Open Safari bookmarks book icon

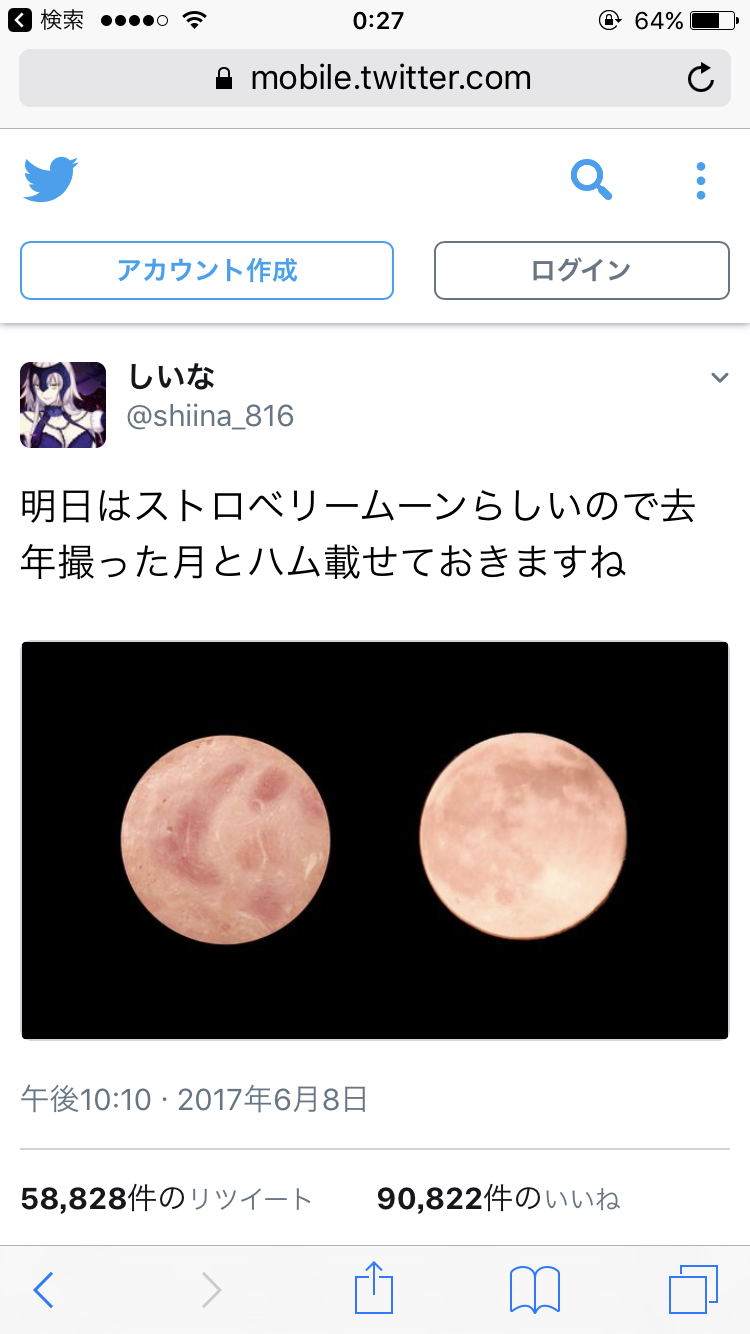[x=535, y=1290]
